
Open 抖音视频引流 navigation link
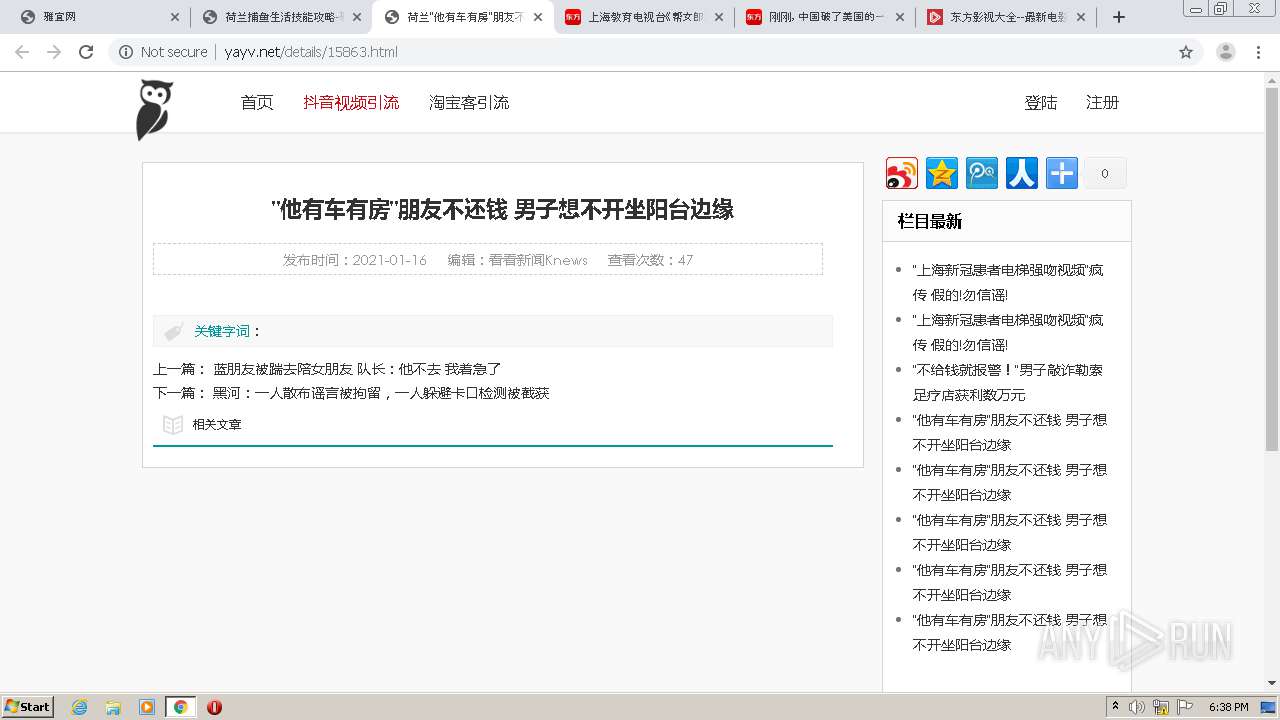pos(351,102)
